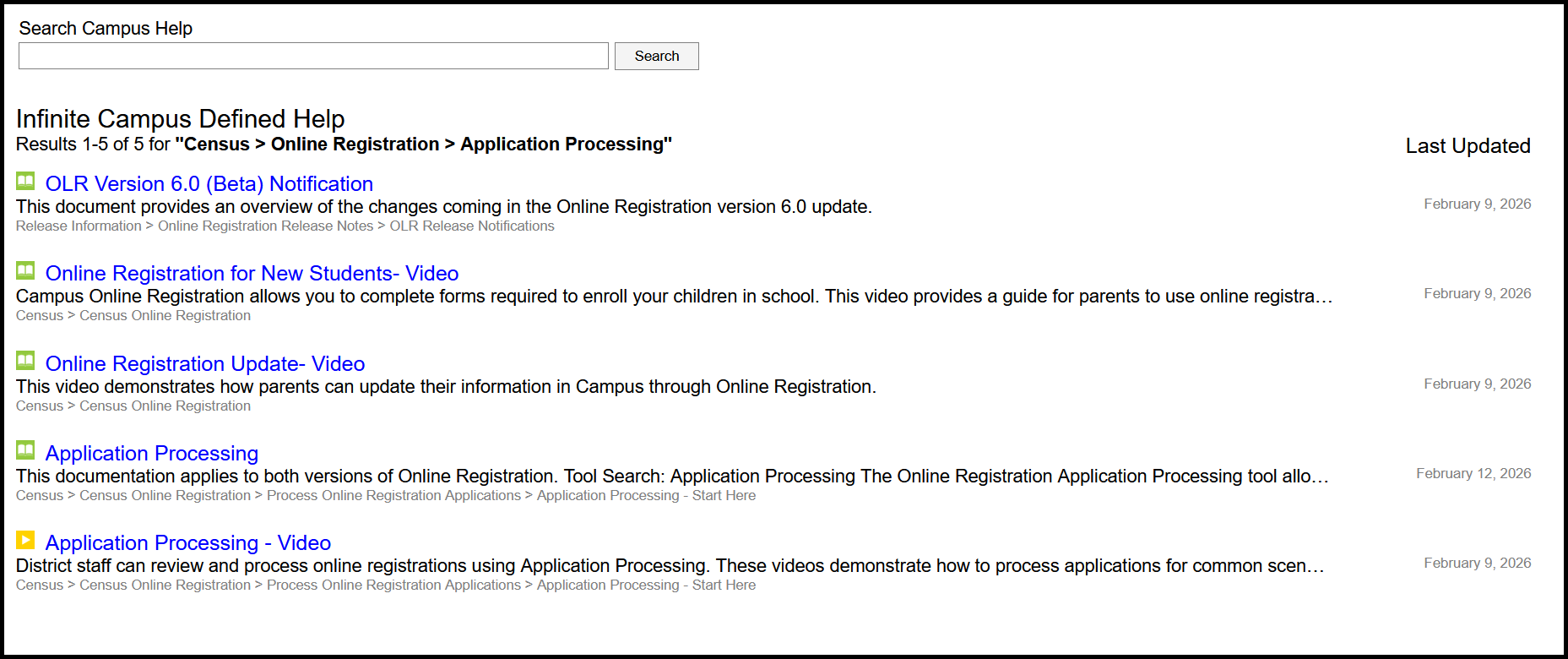Viewport: 1568px width, 659px height.
Task: Click the date for Online Registration for New Students
Action: (x=1478, y=294)
